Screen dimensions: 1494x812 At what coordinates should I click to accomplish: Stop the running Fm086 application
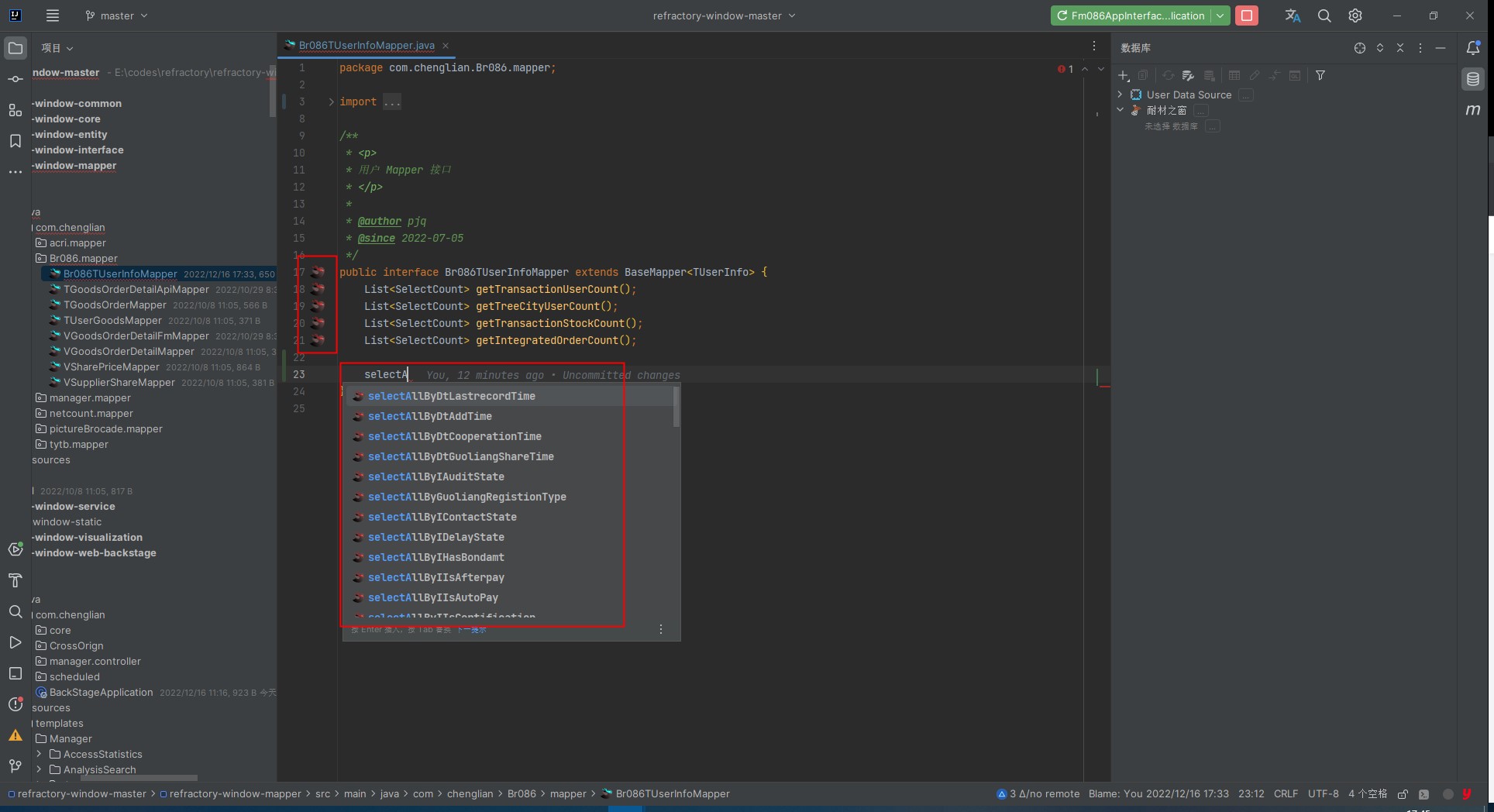1247,15
